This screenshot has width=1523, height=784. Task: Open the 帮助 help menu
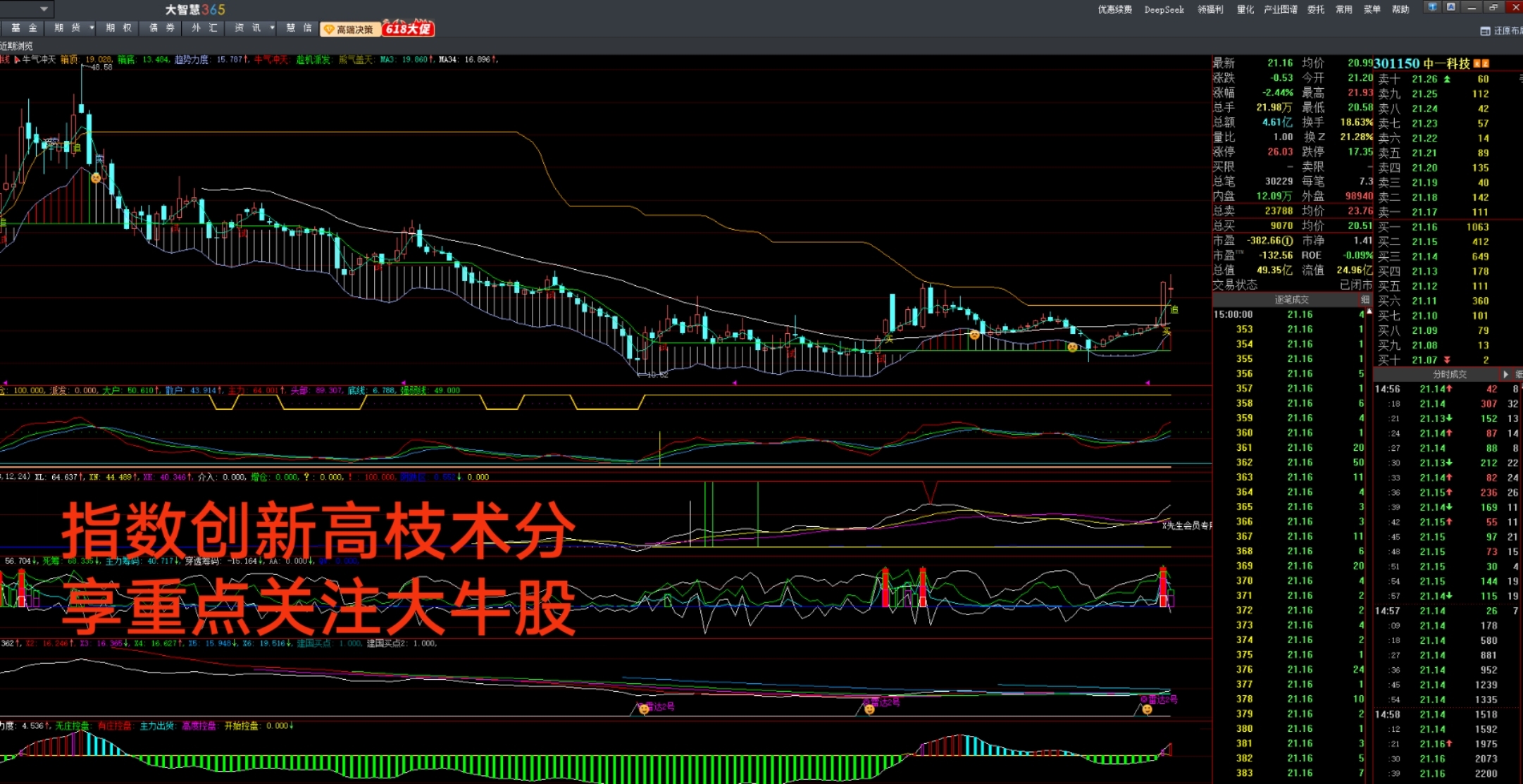[x=1400, y=9]
